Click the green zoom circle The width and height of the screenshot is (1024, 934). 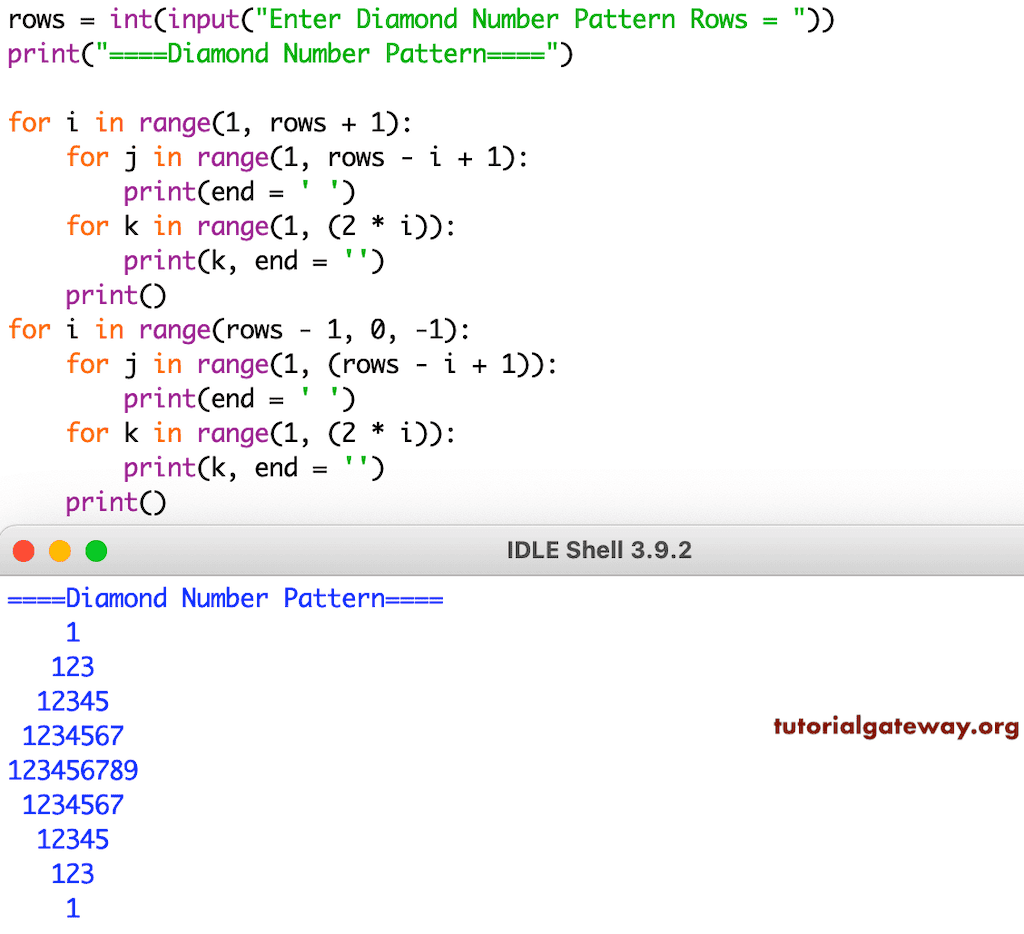[95, 550]
